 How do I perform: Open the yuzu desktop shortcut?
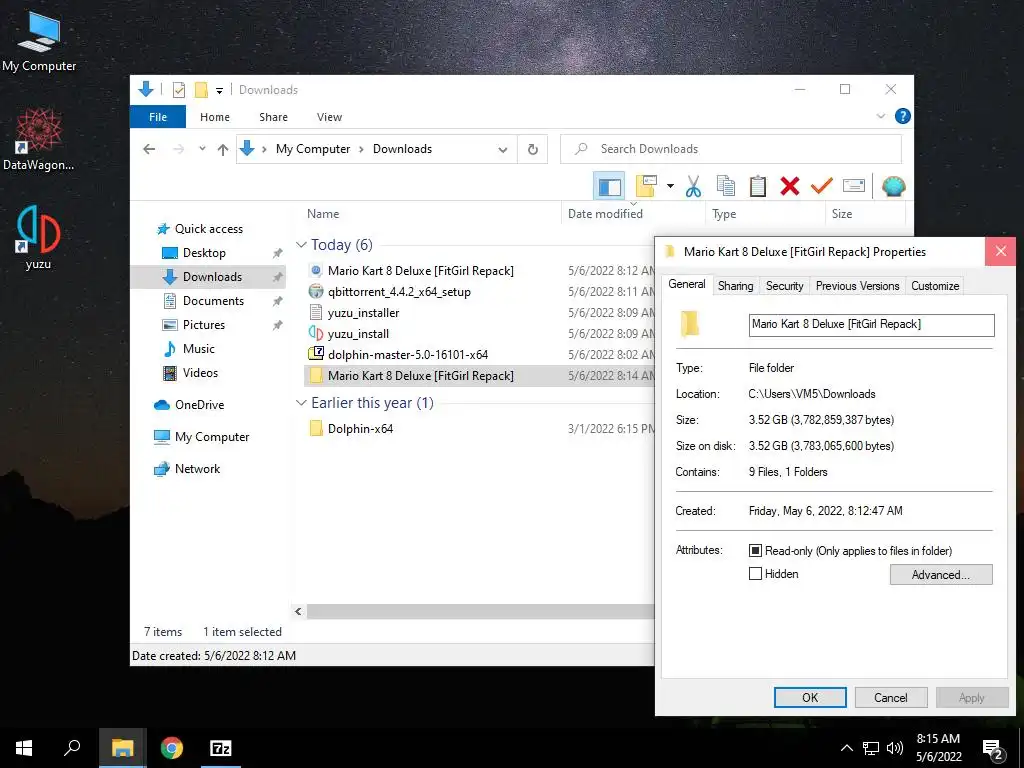point(38,237)
